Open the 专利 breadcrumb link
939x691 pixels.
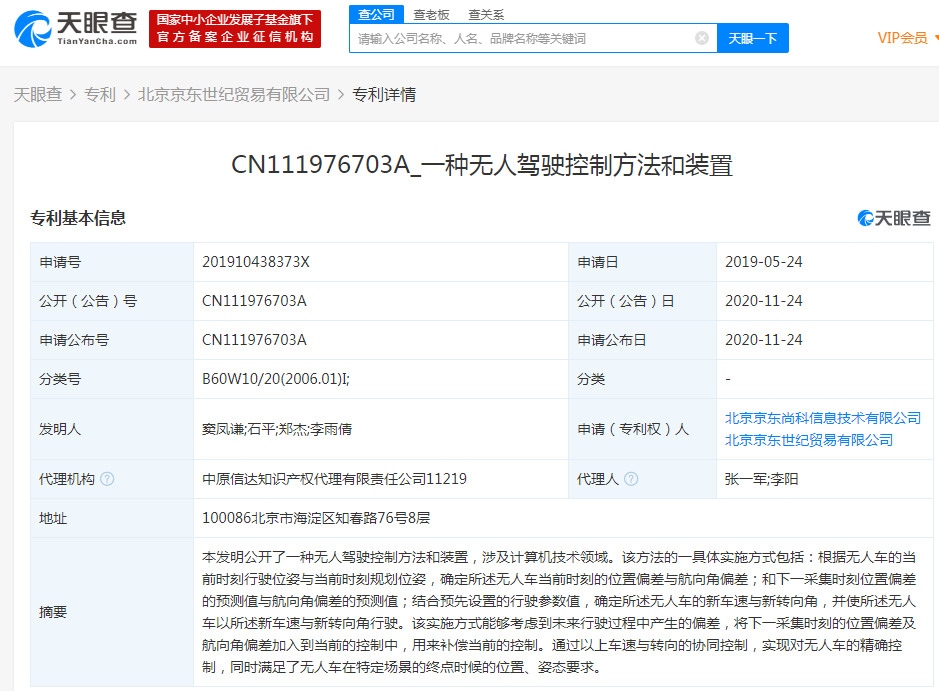[99, 95]
